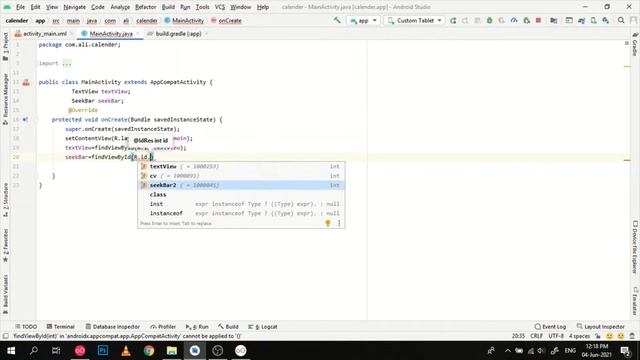Close the MainActivity.java tab
640x360 pixels.
[x=138, y=33]
